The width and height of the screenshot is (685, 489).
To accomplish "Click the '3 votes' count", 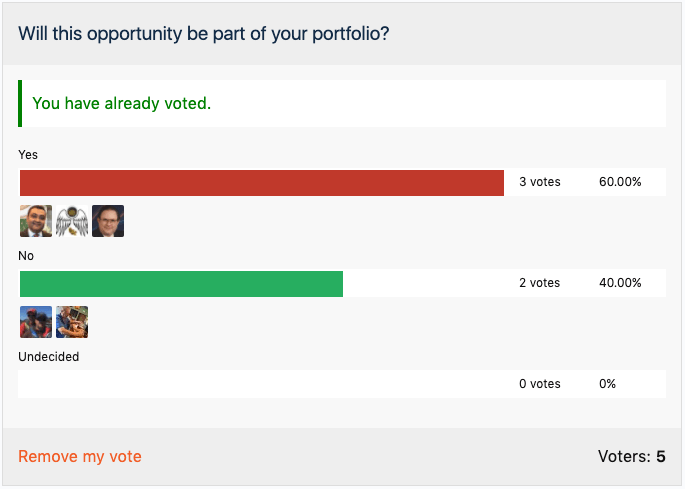I will click(540, 182).
